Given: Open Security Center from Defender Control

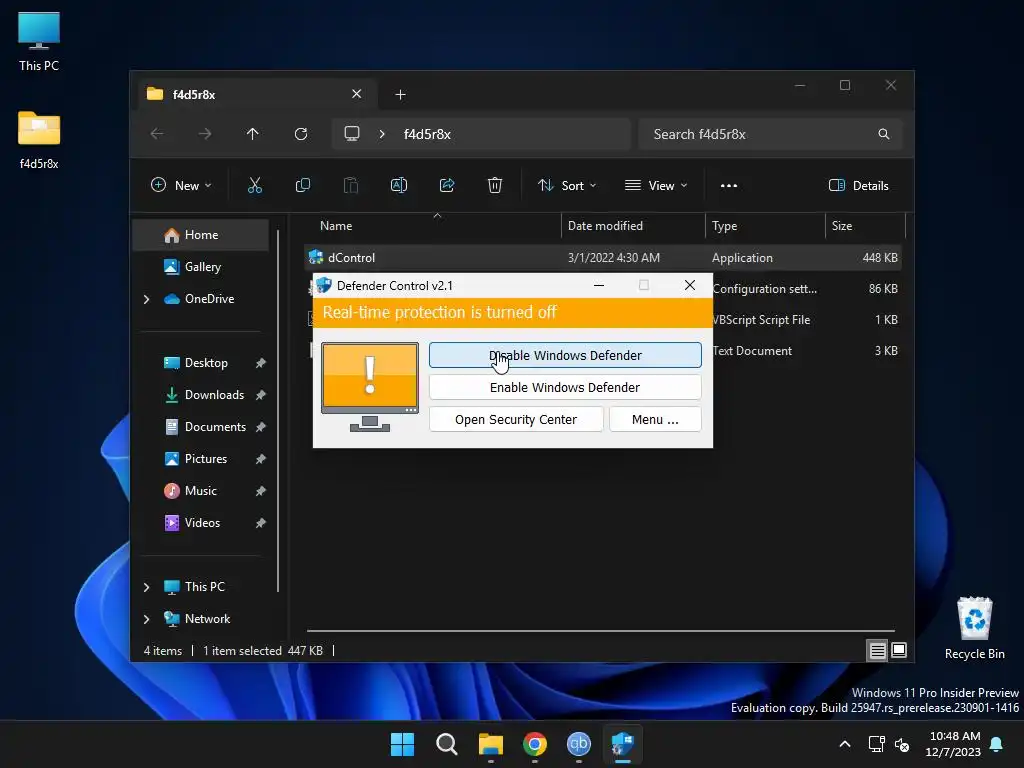Looking at the screenshot, I should (516, 419).
